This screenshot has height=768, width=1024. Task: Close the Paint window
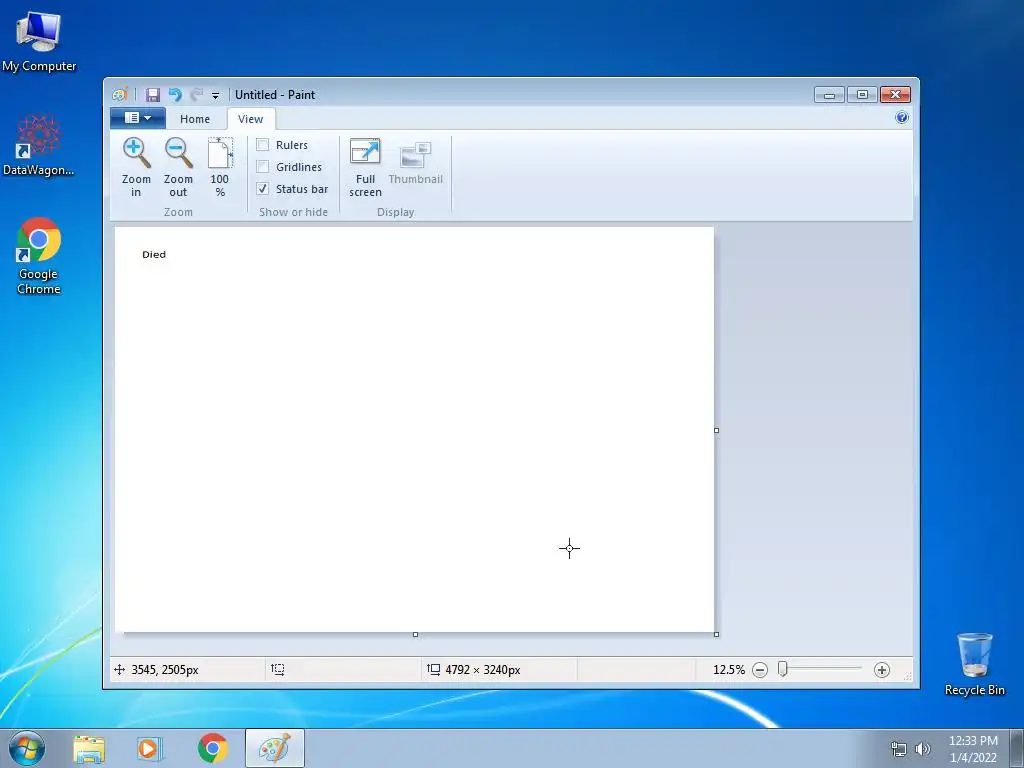[895, 95]
